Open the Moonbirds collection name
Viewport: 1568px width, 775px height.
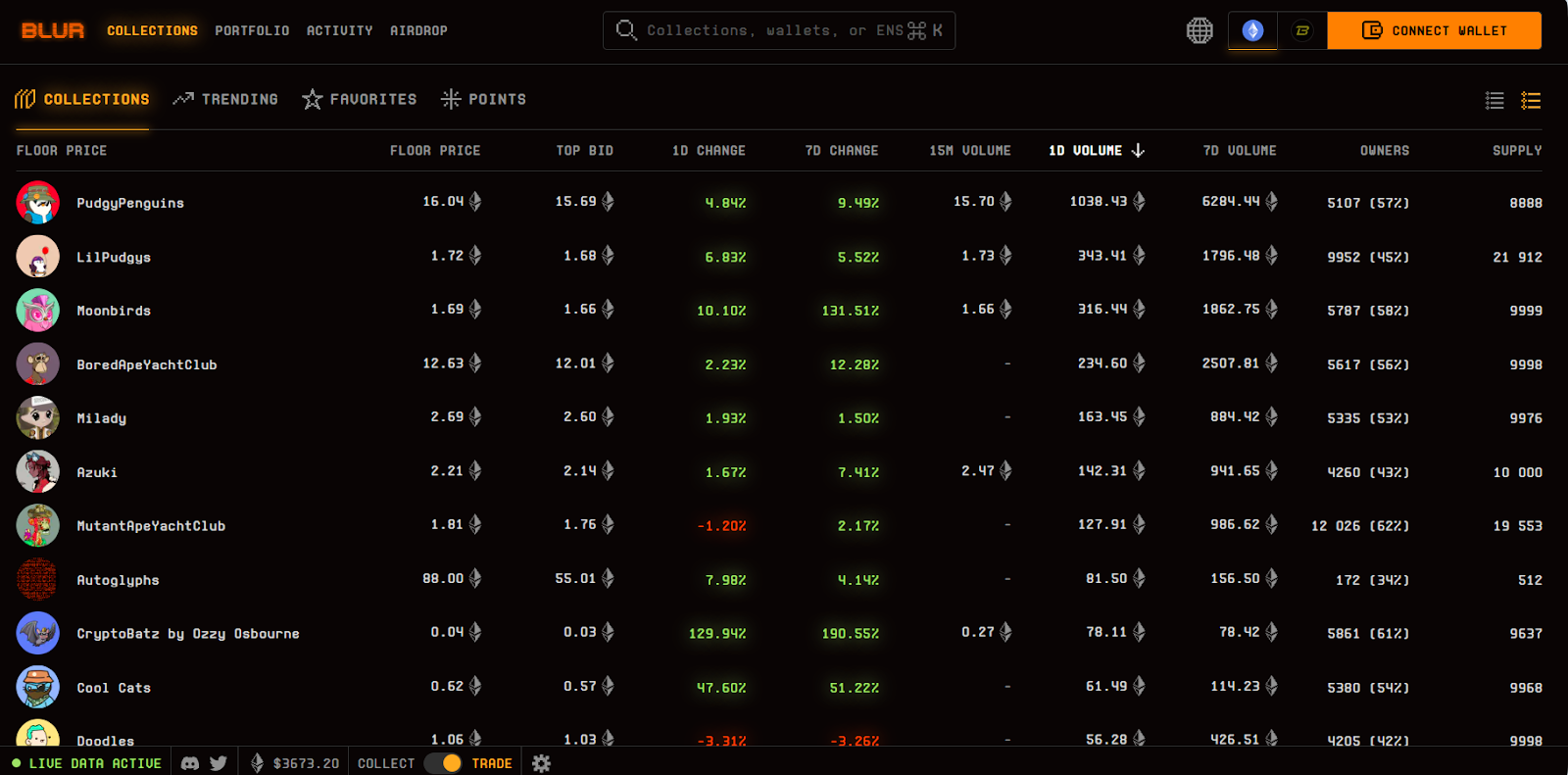point(114,311)
